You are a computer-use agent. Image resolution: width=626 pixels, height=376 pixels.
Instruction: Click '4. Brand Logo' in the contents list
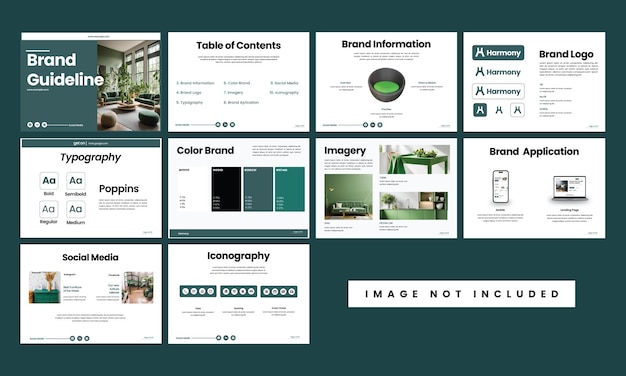[x=189, y=93]
